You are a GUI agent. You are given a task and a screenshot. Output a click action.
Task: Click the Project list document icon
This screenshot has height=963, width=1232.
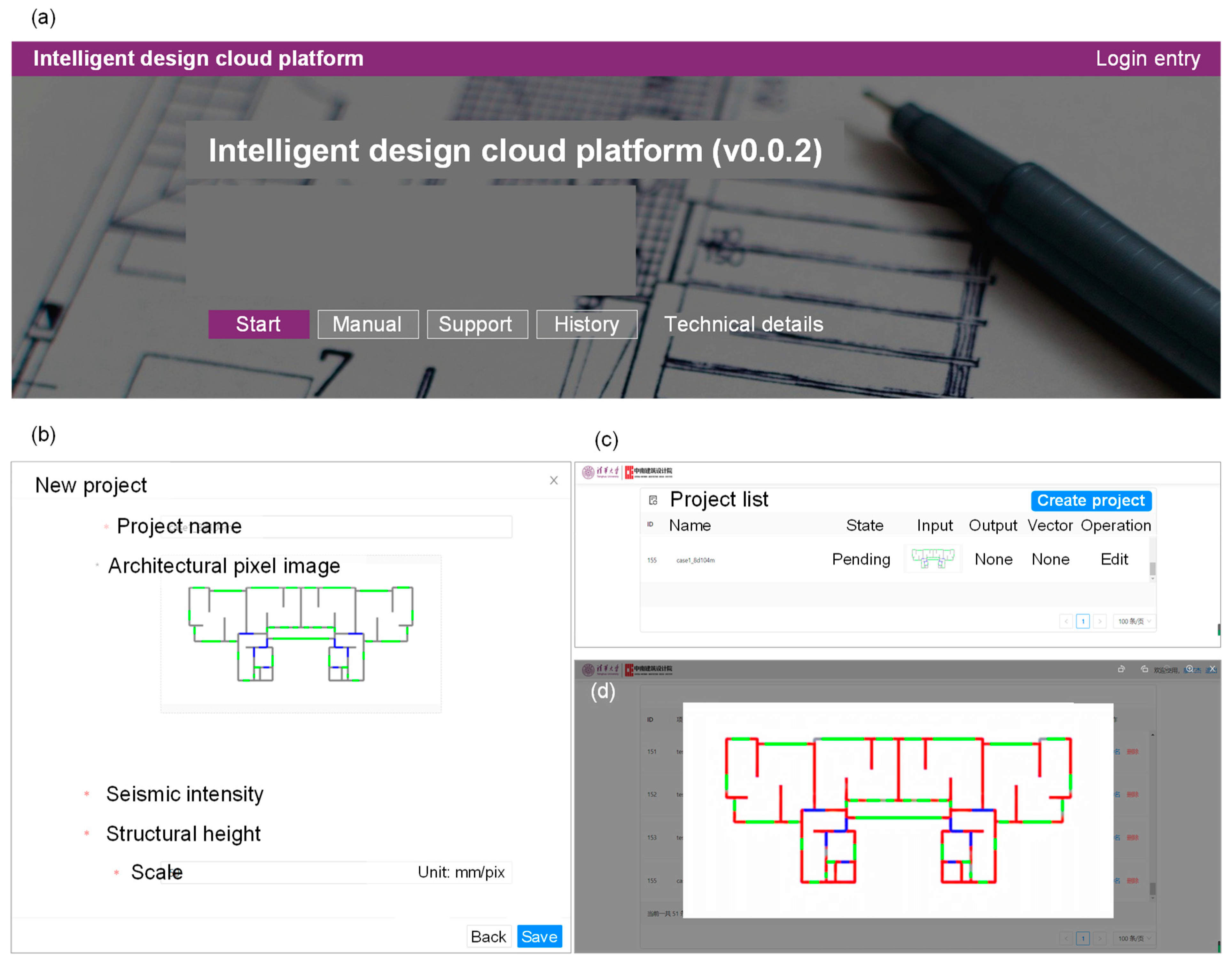click(653, 500)
